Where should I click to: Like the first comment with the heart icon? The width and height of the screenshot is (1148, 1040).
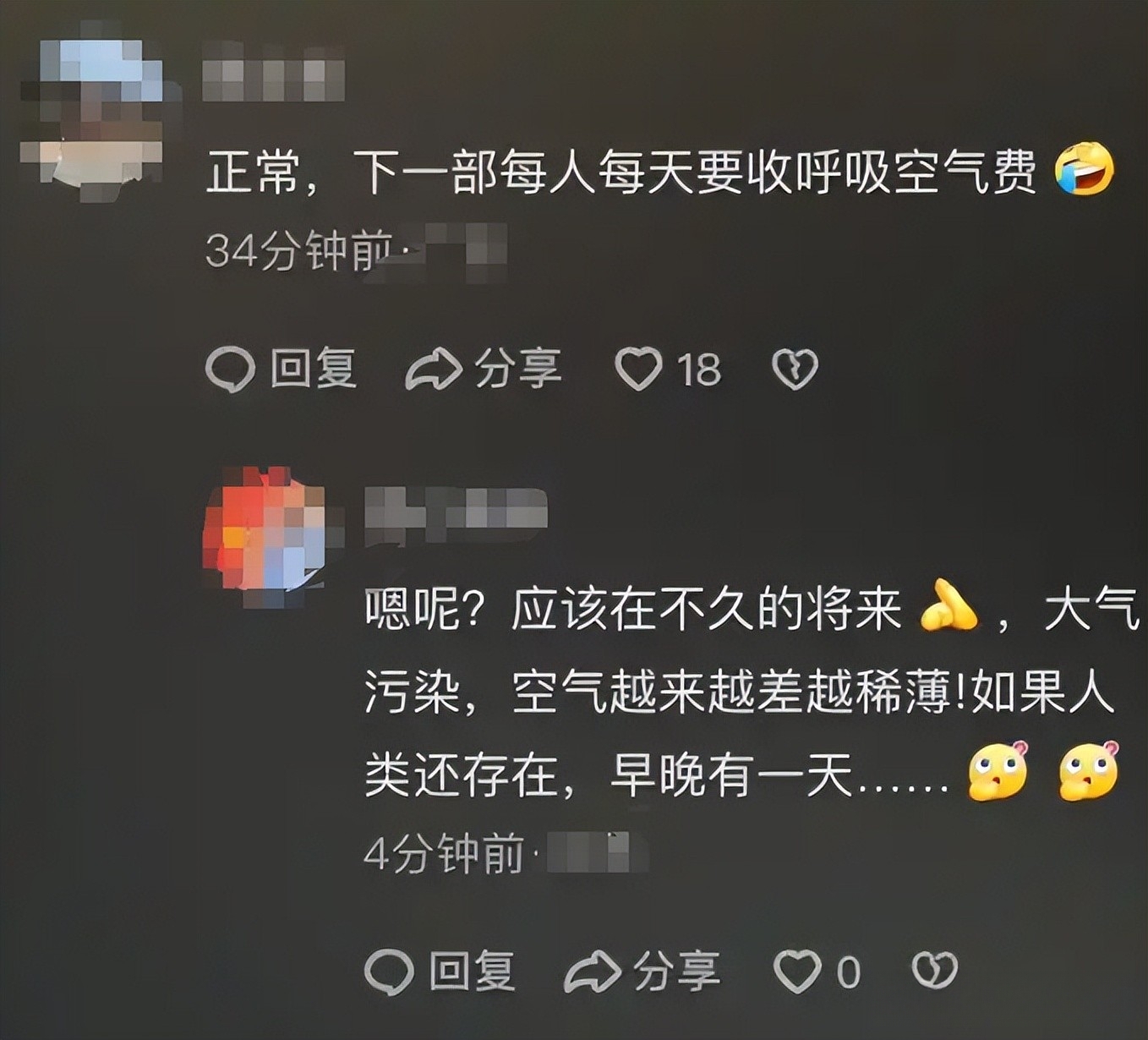tap(638, 369)
